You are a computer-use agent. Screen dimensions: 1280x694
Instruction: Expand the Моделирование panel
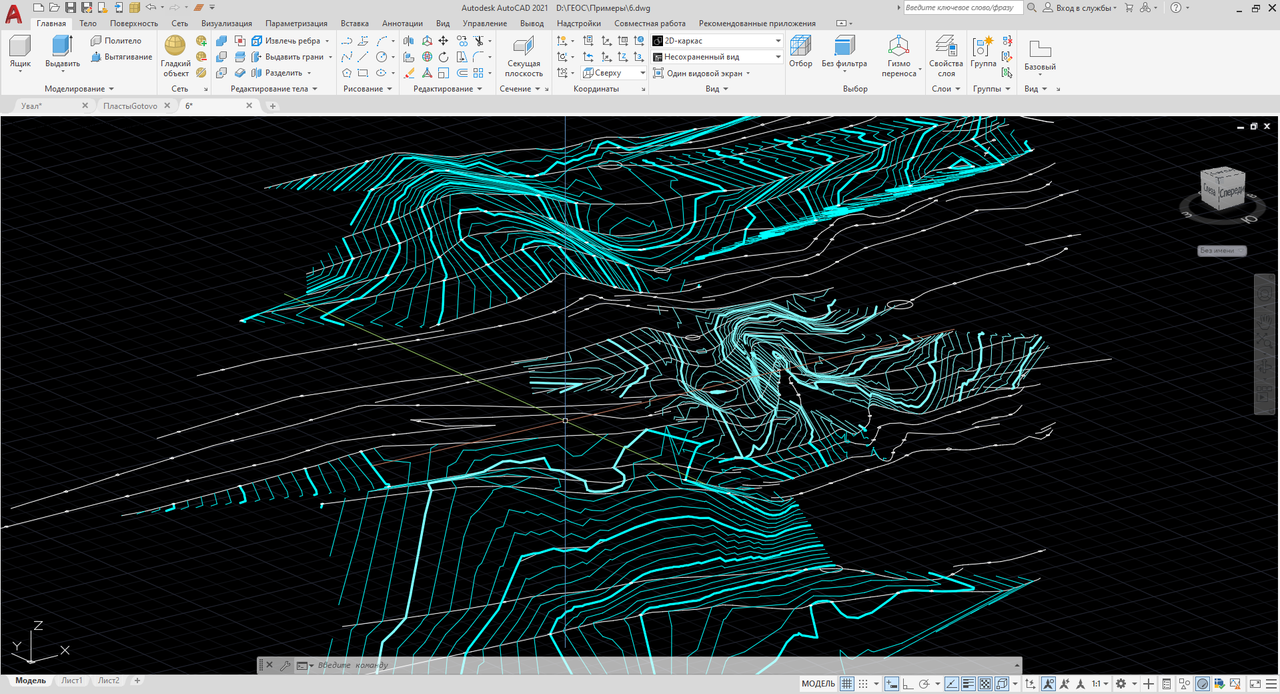pyautogui.click(x=79, y=89)
